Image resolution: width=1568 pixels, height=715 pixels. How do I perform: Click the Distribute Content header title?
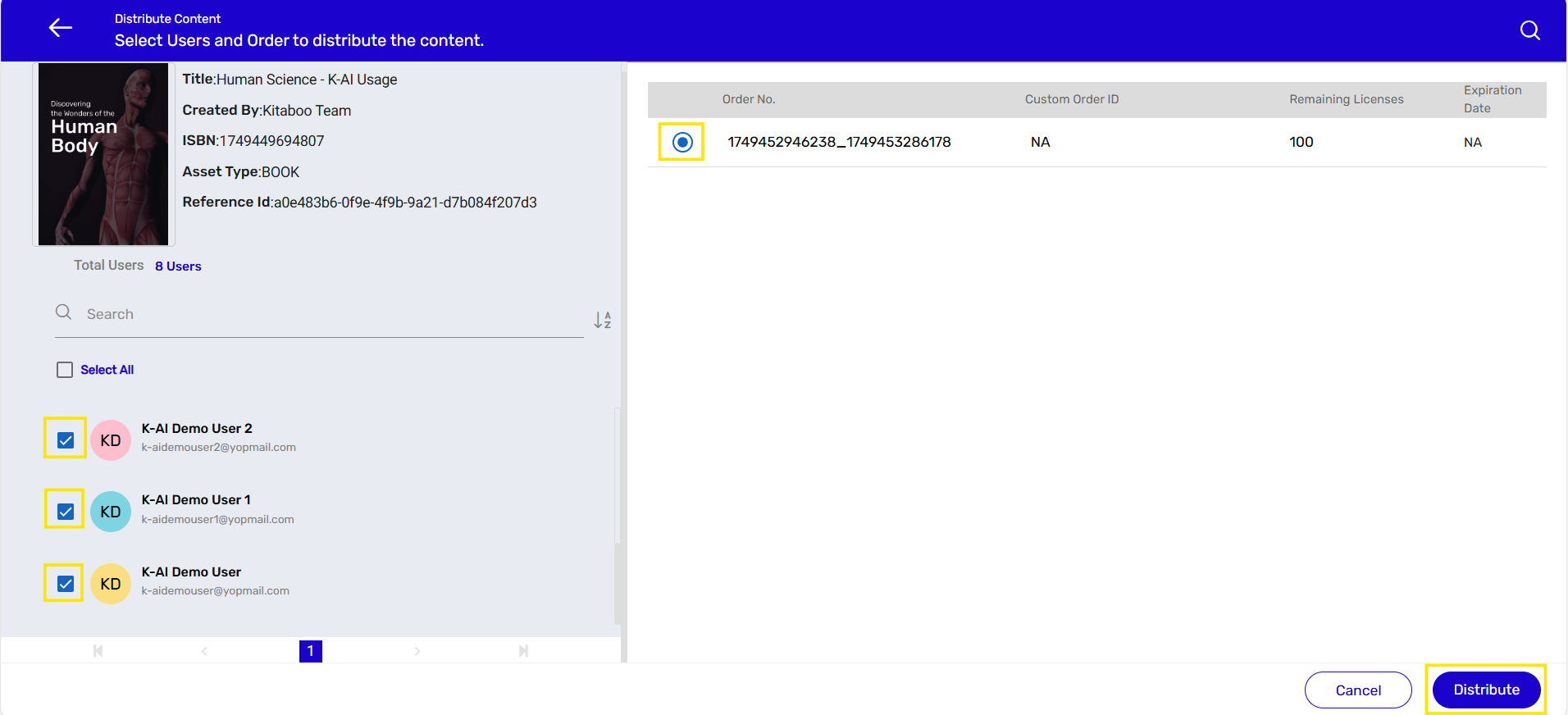pyautogui.click(x=167, y=18)
